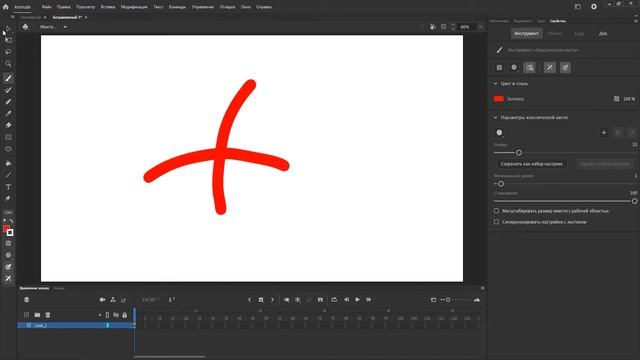Step forward one frame
This screenshot has height=360, width=640.
[x=369, y=300]
